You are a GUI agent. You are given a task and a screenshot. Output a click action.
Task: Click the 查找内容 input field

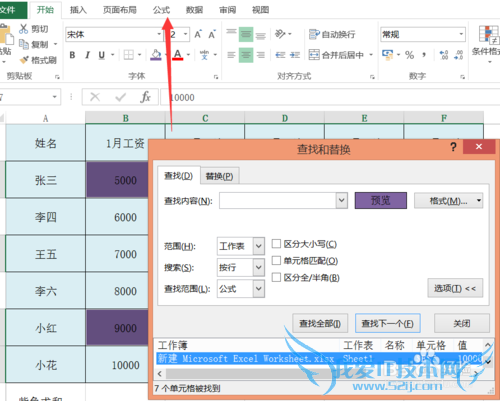[x=278, y=200]
